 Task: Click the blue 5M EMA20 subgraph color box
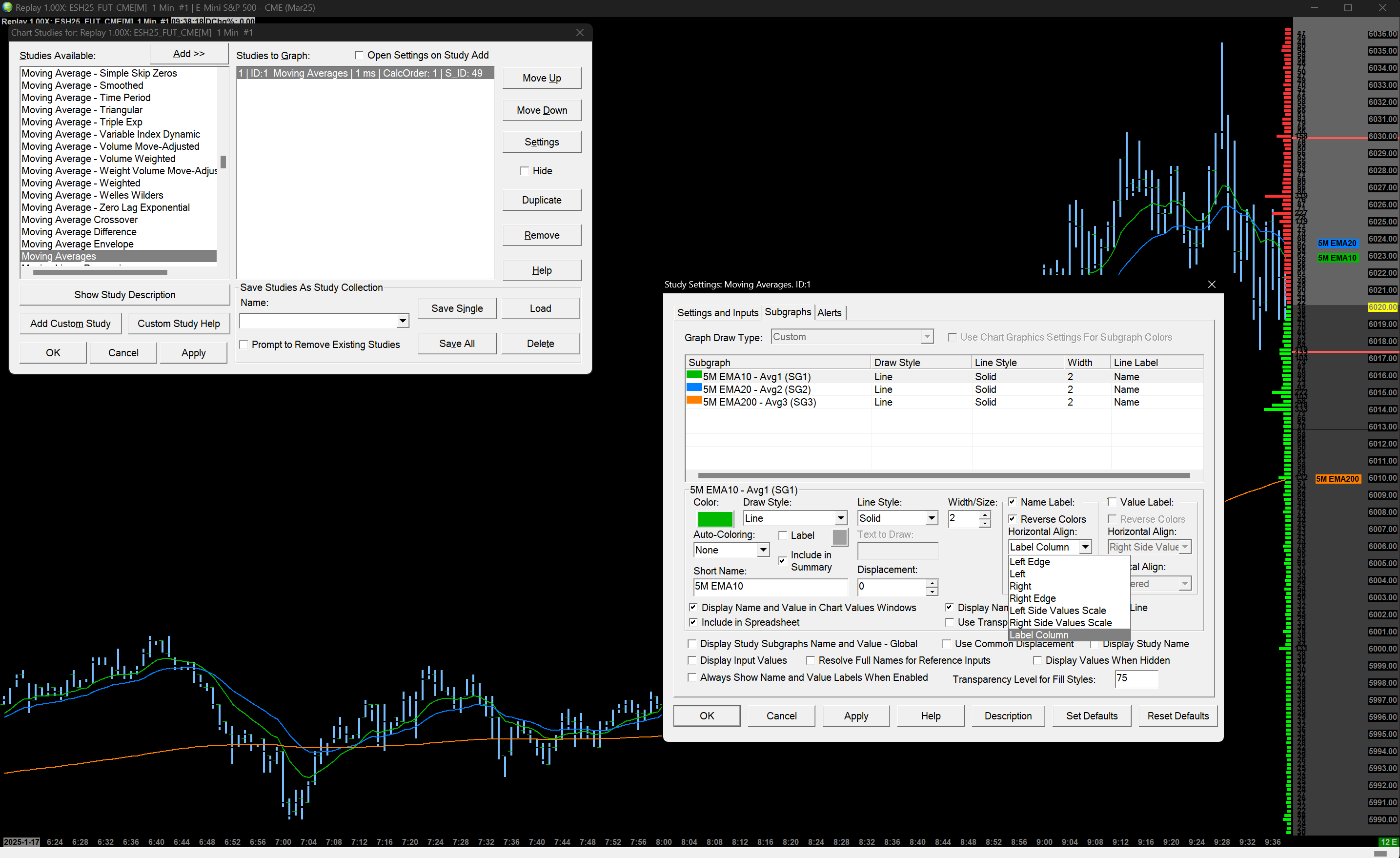pyautogui.click(x=694, y=388)
